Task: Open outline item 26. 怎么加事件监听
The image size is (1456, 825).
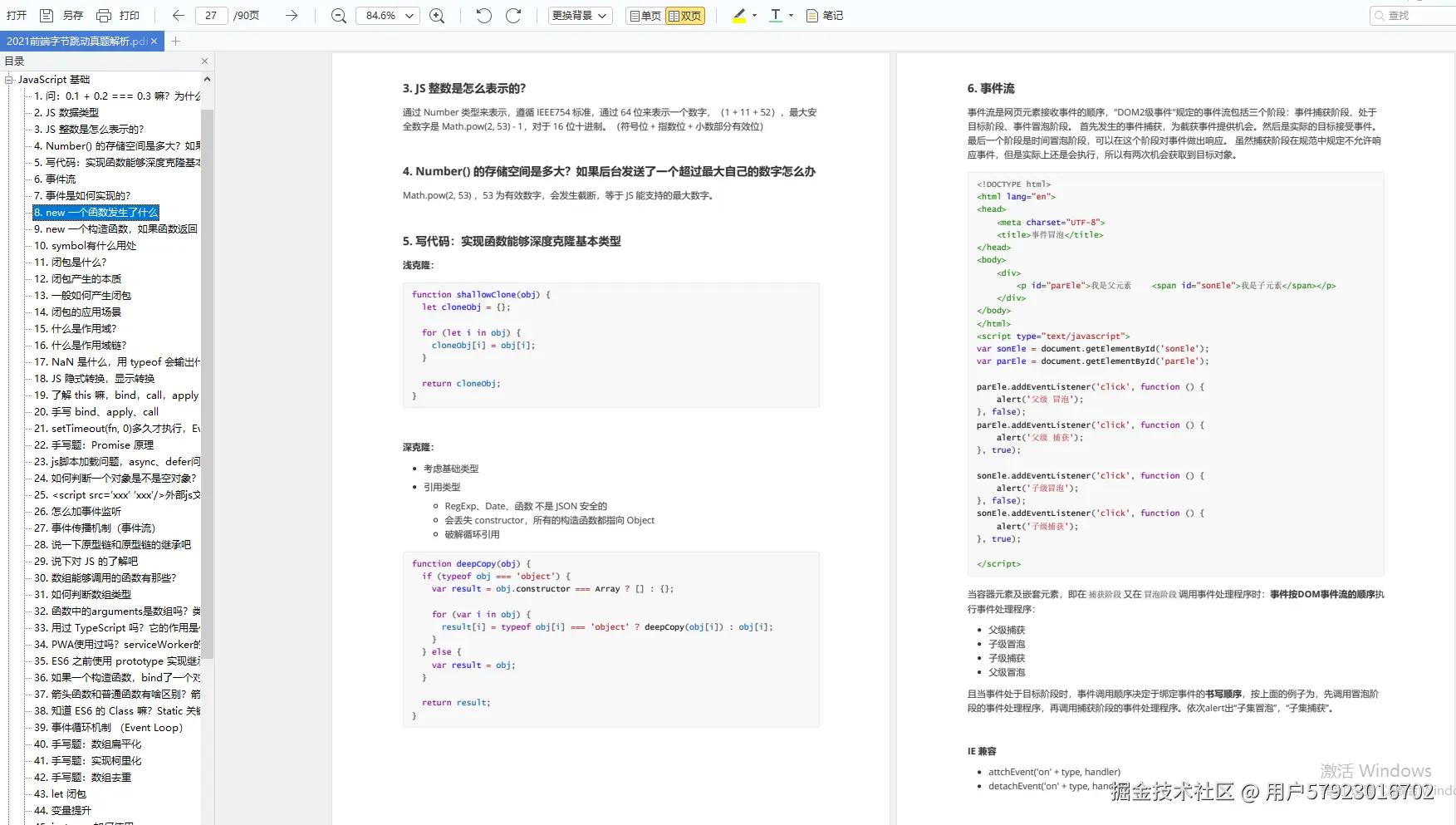Action: tap(77, 511)
